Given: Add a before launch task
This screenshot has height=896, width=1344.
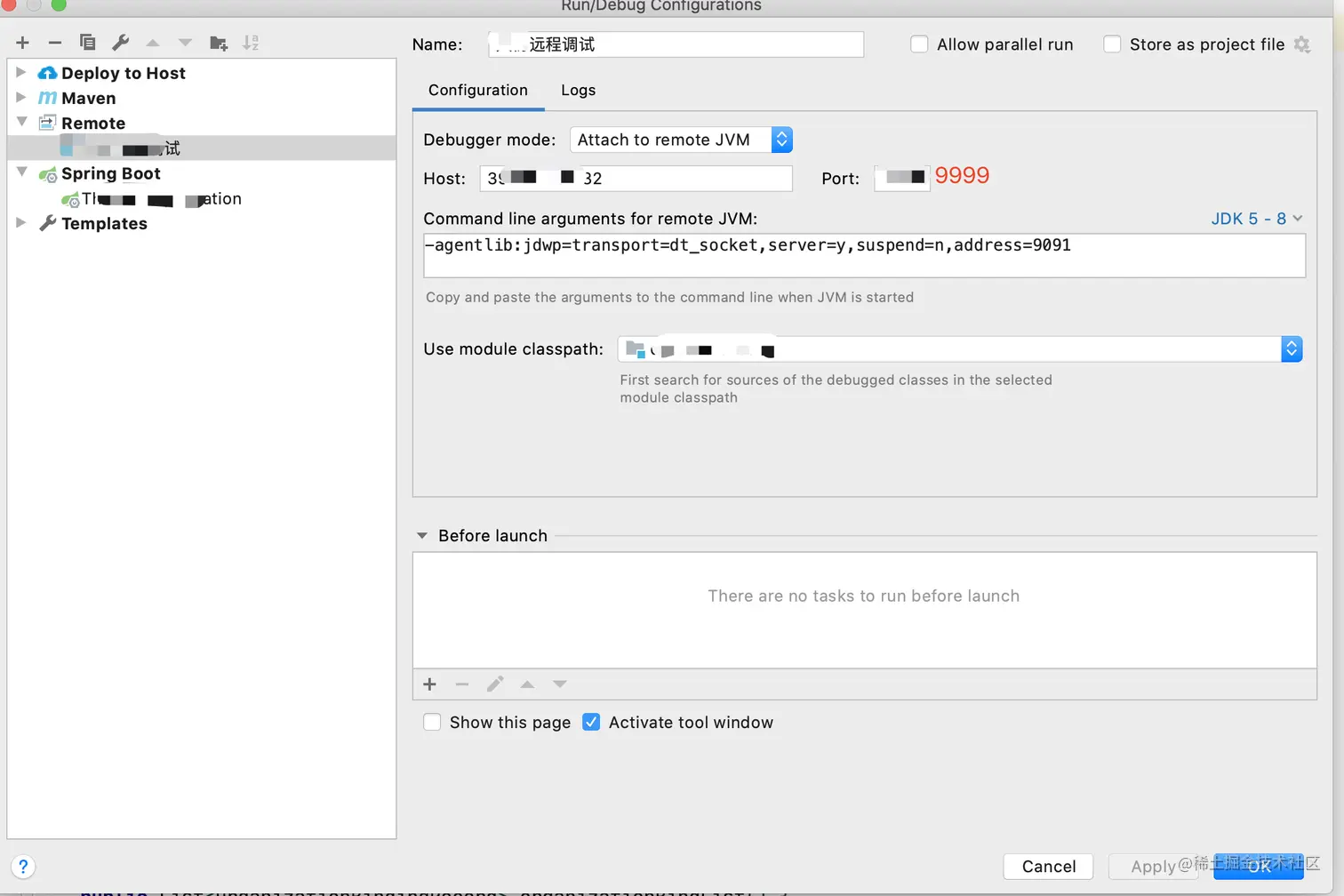Looking at the screenshot, I should [429, 684].
